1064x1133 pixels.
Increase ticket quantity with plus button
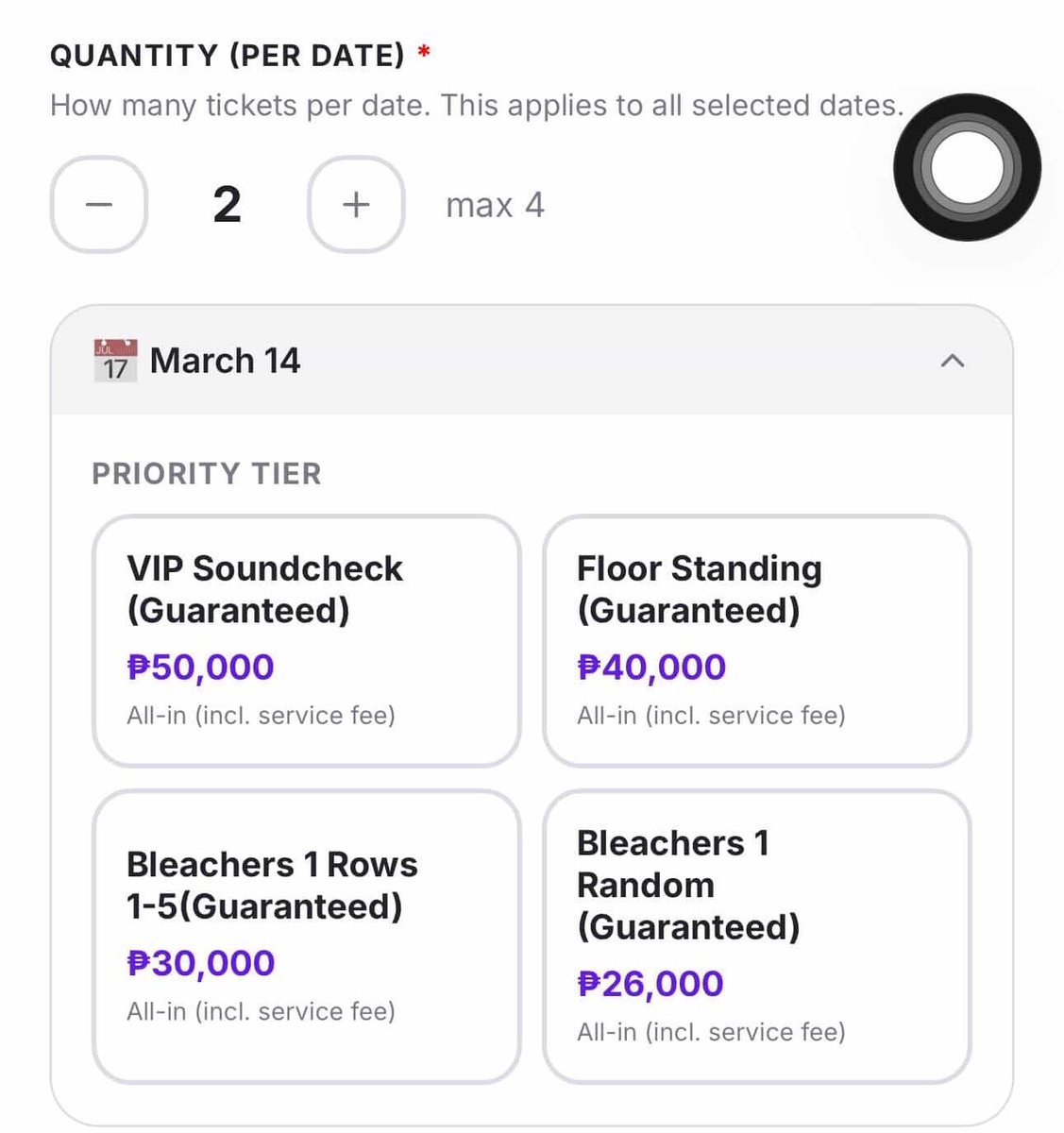[x=356, y=205]
